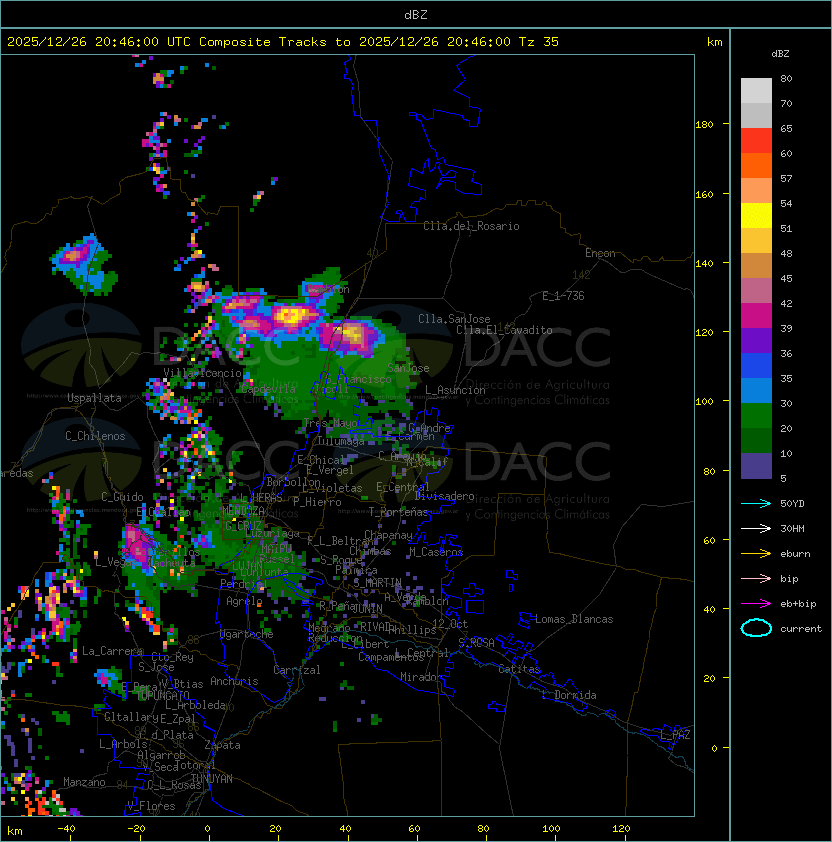Select the red swatch between 65 and 60 dBZ
The image size is (832, 842).
pos(756,141)
